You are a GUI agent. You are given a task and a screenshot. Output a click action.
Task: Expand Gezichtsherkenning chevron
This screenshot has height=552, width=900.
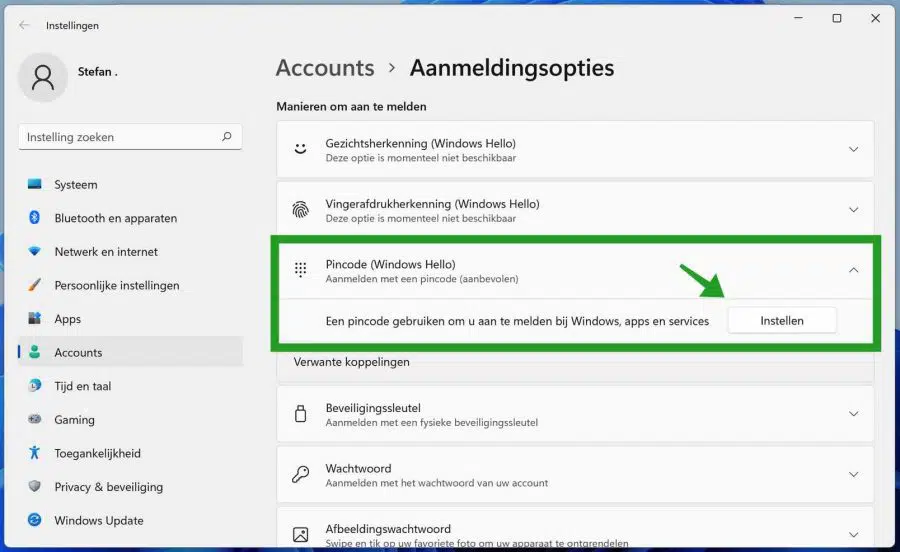point(854,149)
